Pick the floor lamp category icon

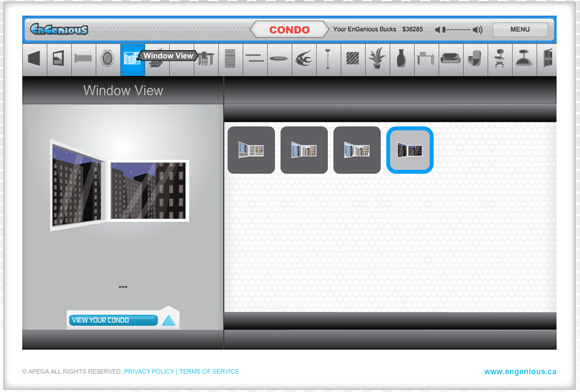coord(328,58)
